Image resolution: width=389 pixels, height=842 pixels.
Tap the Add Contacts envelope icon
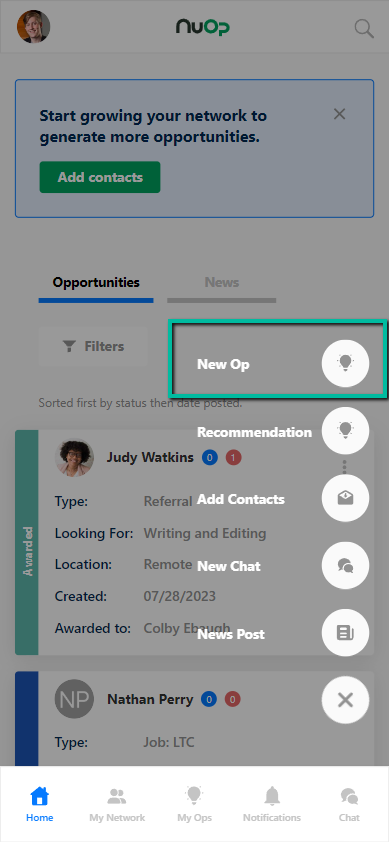345,498
